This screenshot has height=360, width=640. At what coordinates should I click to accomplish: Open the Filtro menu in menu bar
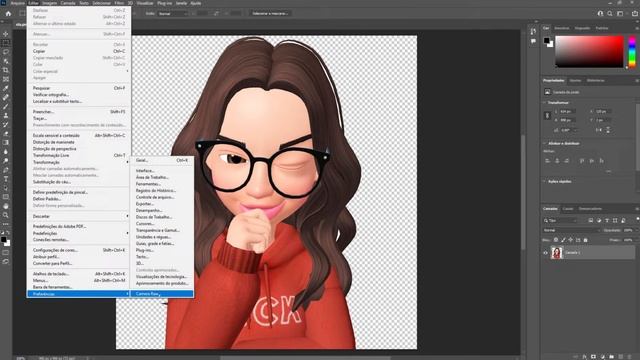(119, 3)
